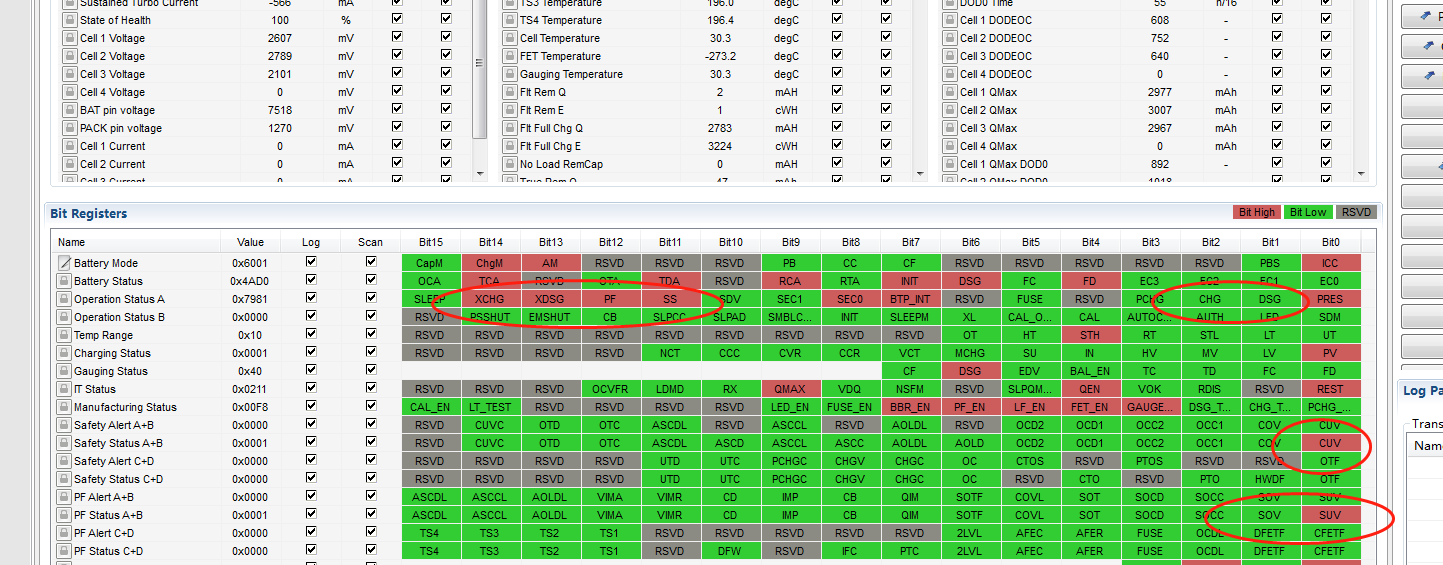1443x565 pixels.
Task: Click the lock icon for PF Status A+B
Action: coord(65,515)
